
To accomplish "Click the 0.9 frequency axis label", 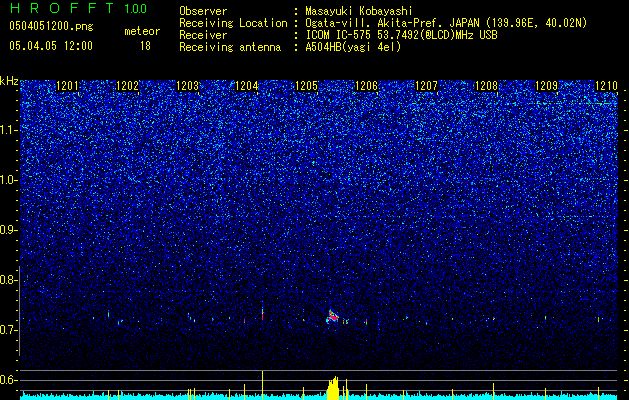I will tap(8, 230).
